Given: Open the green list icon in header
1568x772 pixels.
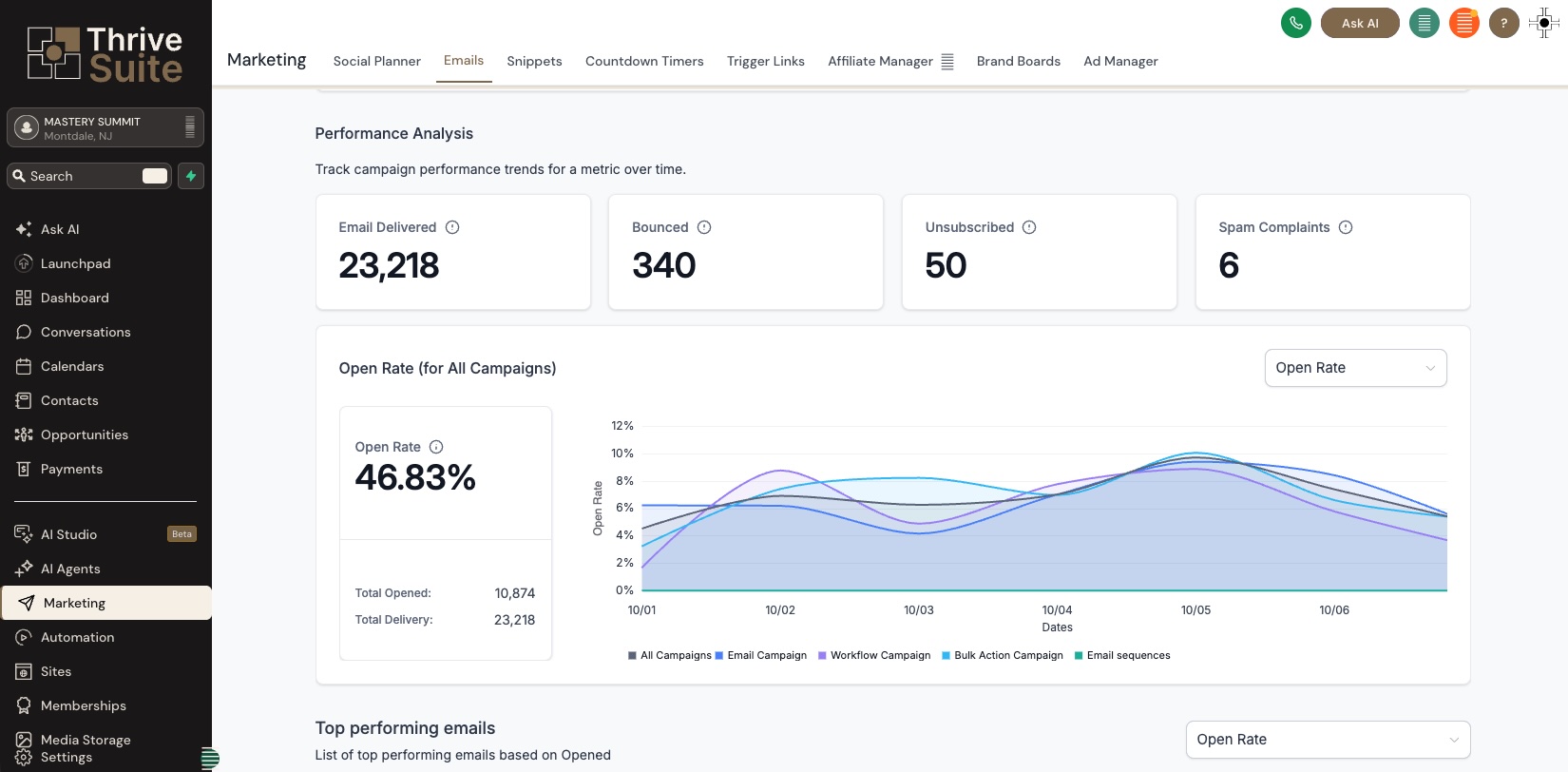Looking at the screenshot, I should pos(1424,23).
